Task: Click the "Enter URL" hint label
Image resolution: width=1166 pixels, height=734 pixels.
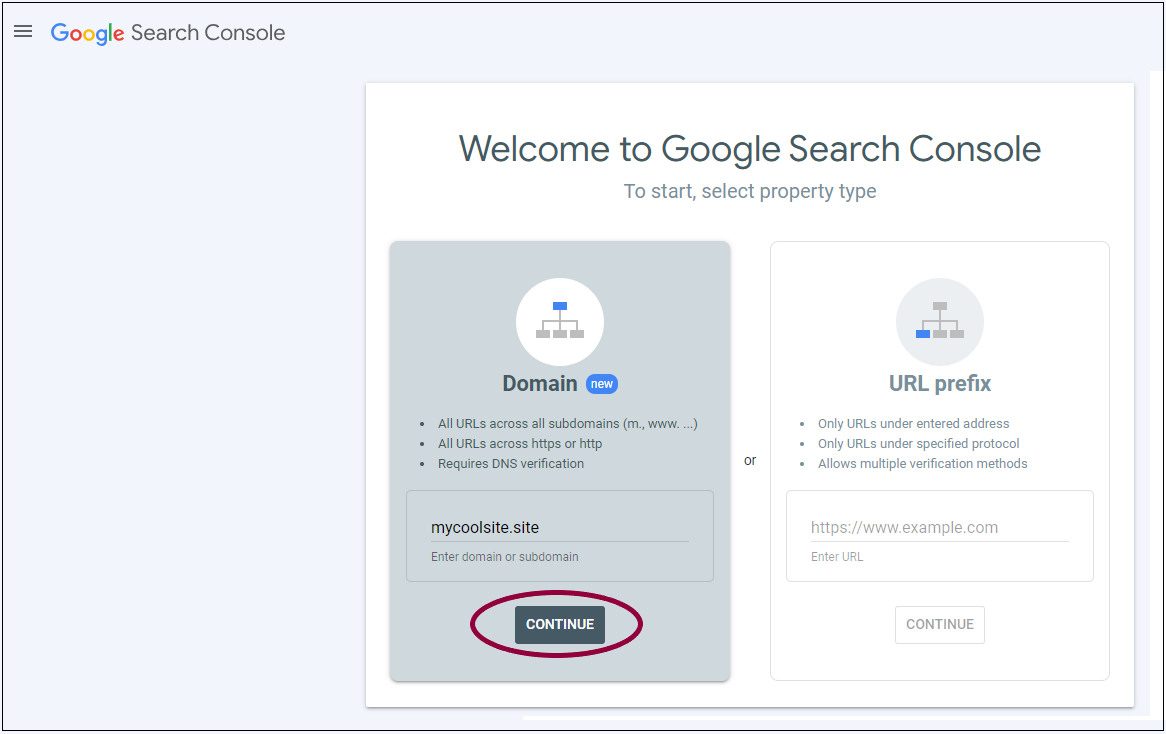Action: [x=837, y=557]
